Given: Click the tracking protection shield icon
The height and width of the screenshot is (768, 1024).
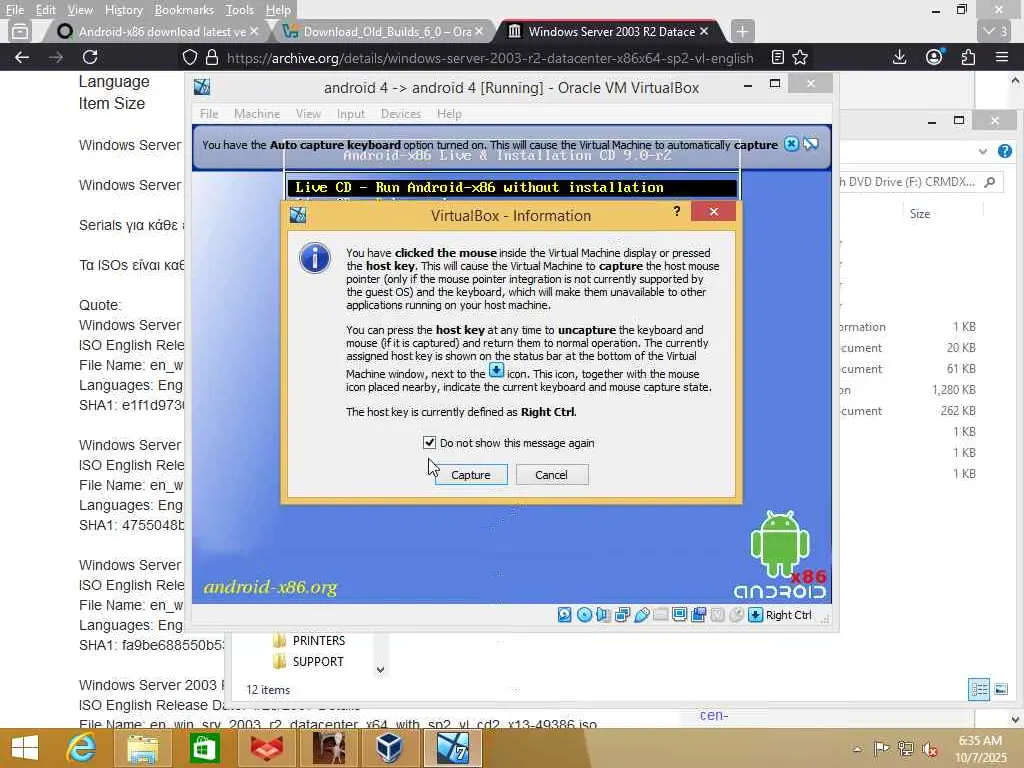Looking at the screenshot, I should (x=189, y=57).
